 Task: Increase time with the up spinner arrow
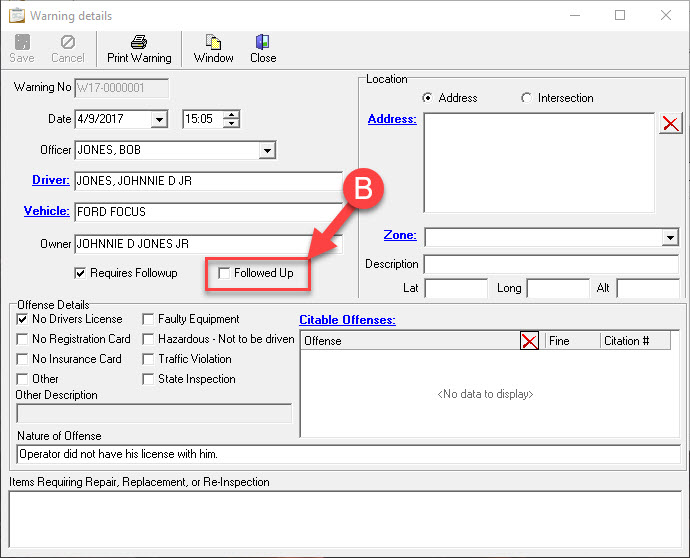pos(232,115)
